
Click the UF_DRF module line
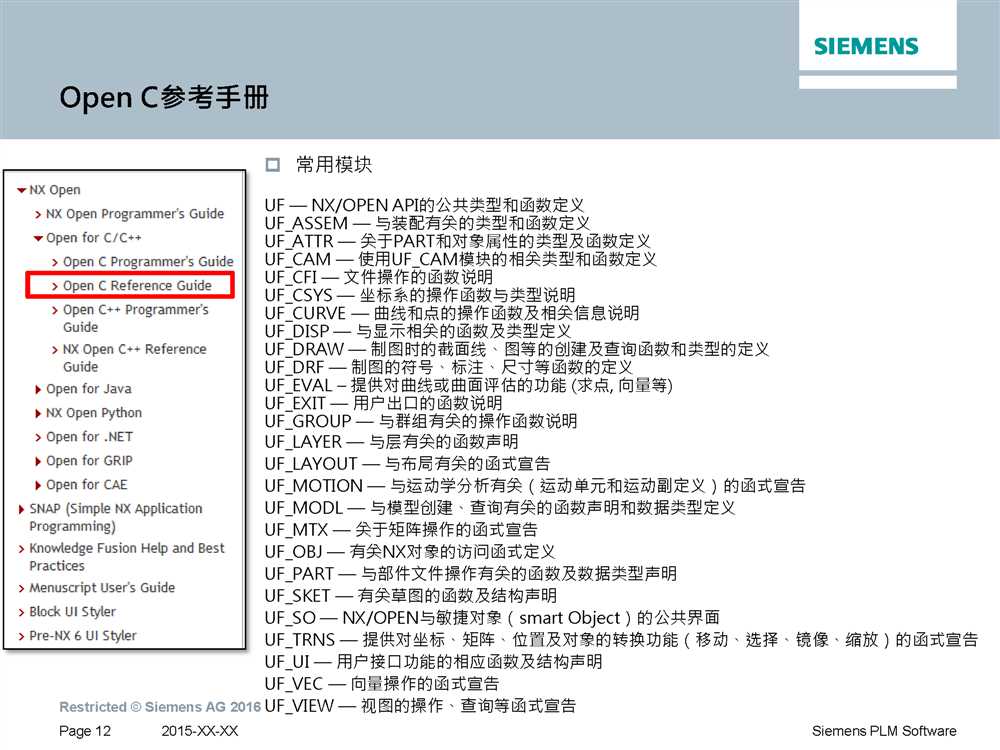[448, 367]
